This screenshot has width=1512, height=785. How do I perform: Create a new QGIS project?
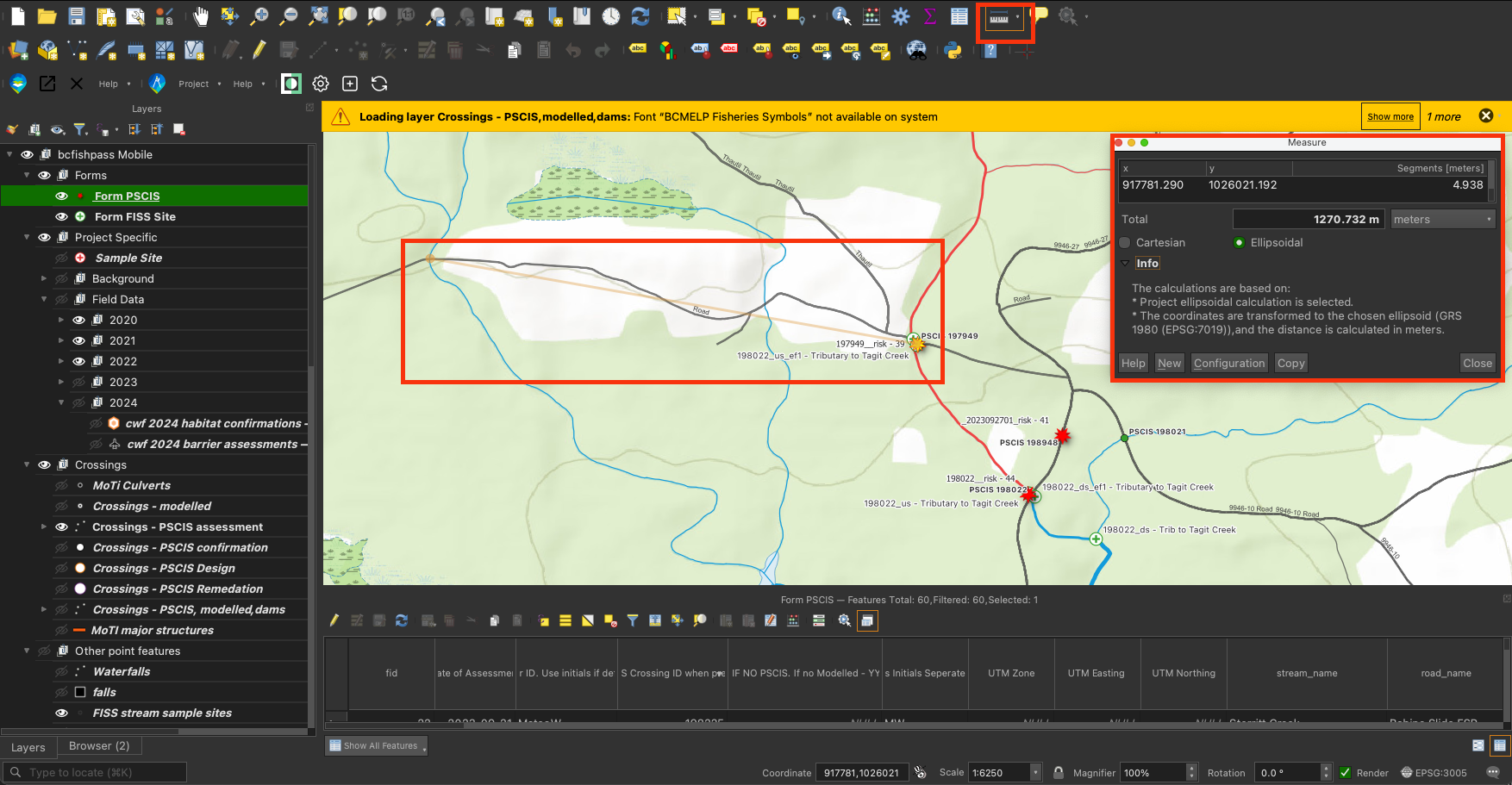18,16
